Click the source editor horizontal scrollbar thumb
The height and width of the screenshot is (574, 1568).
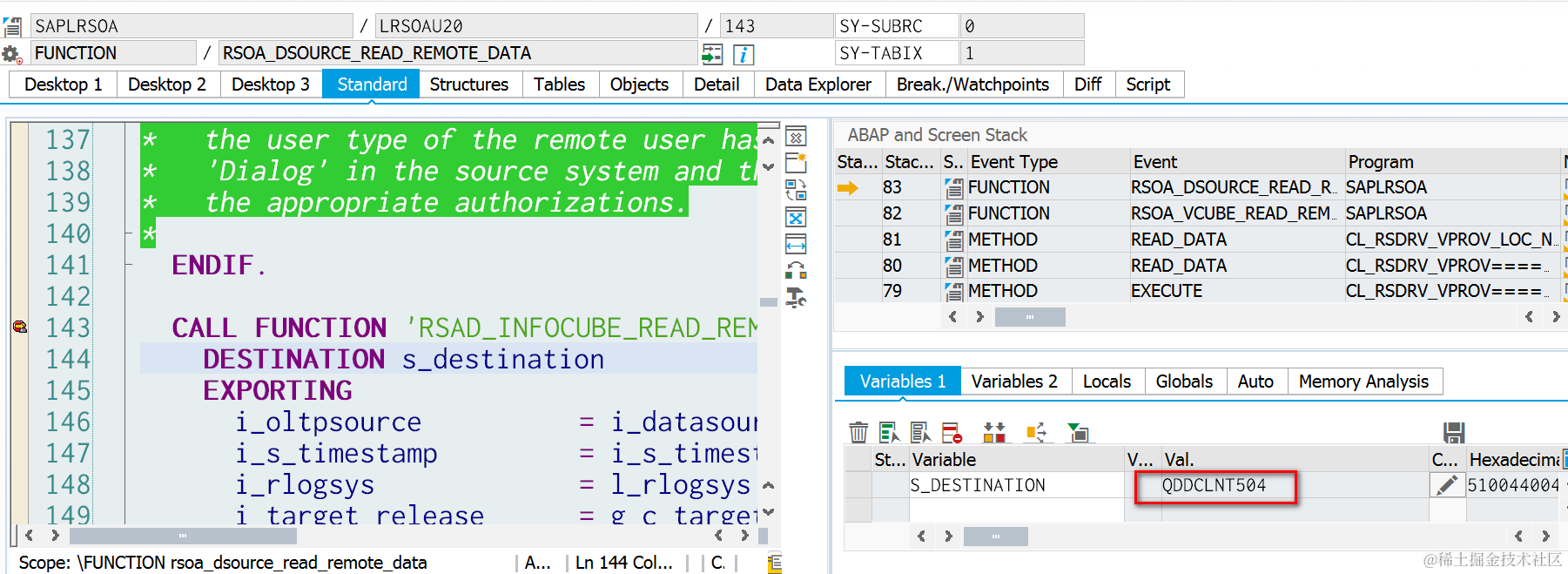[x=183, y=536]
